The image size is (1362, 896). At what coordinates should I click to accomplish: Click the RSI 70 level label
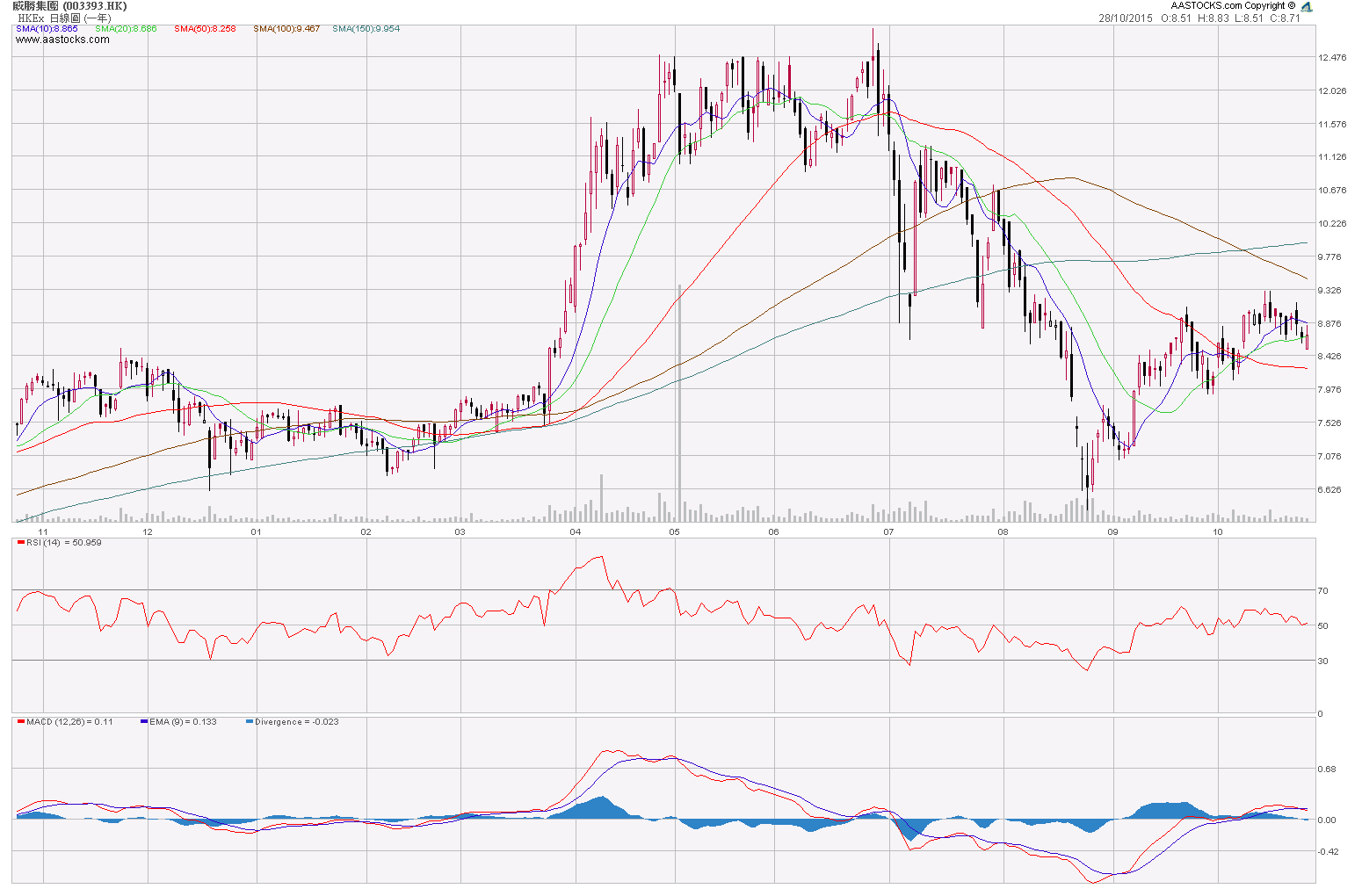(x=1323, y=591)
